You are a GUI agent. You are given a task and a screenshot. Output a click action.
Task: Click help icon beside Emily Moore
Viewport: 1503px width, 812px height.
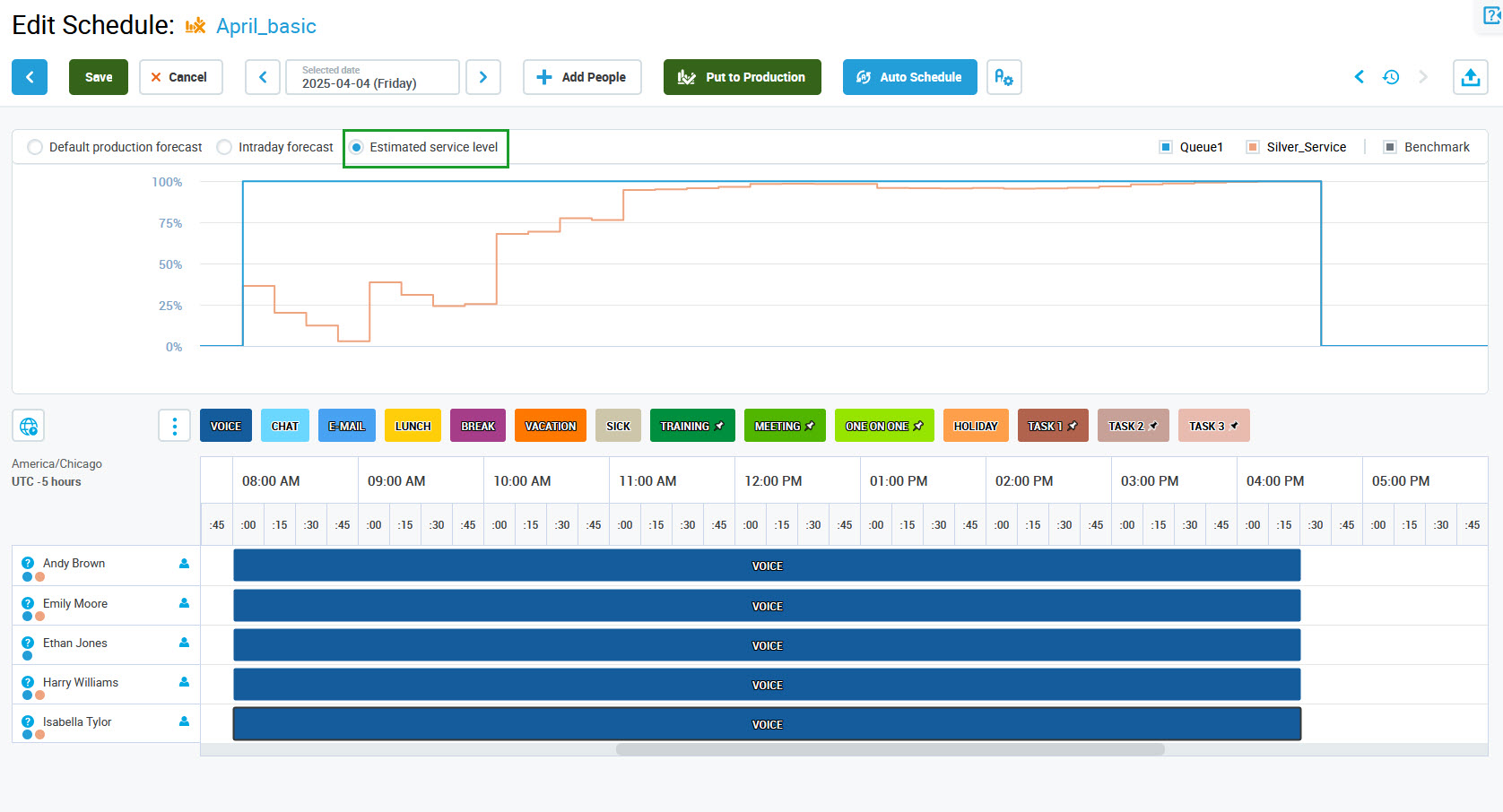[28, 603]
